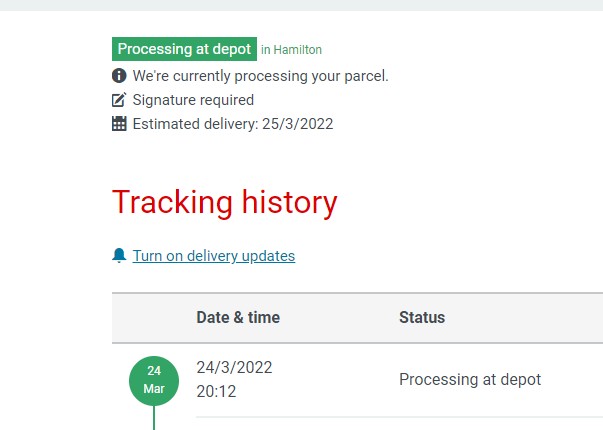Click the signature required pencil icon
The width and height of the screenshot is (603, 430).
coord(119,100)
